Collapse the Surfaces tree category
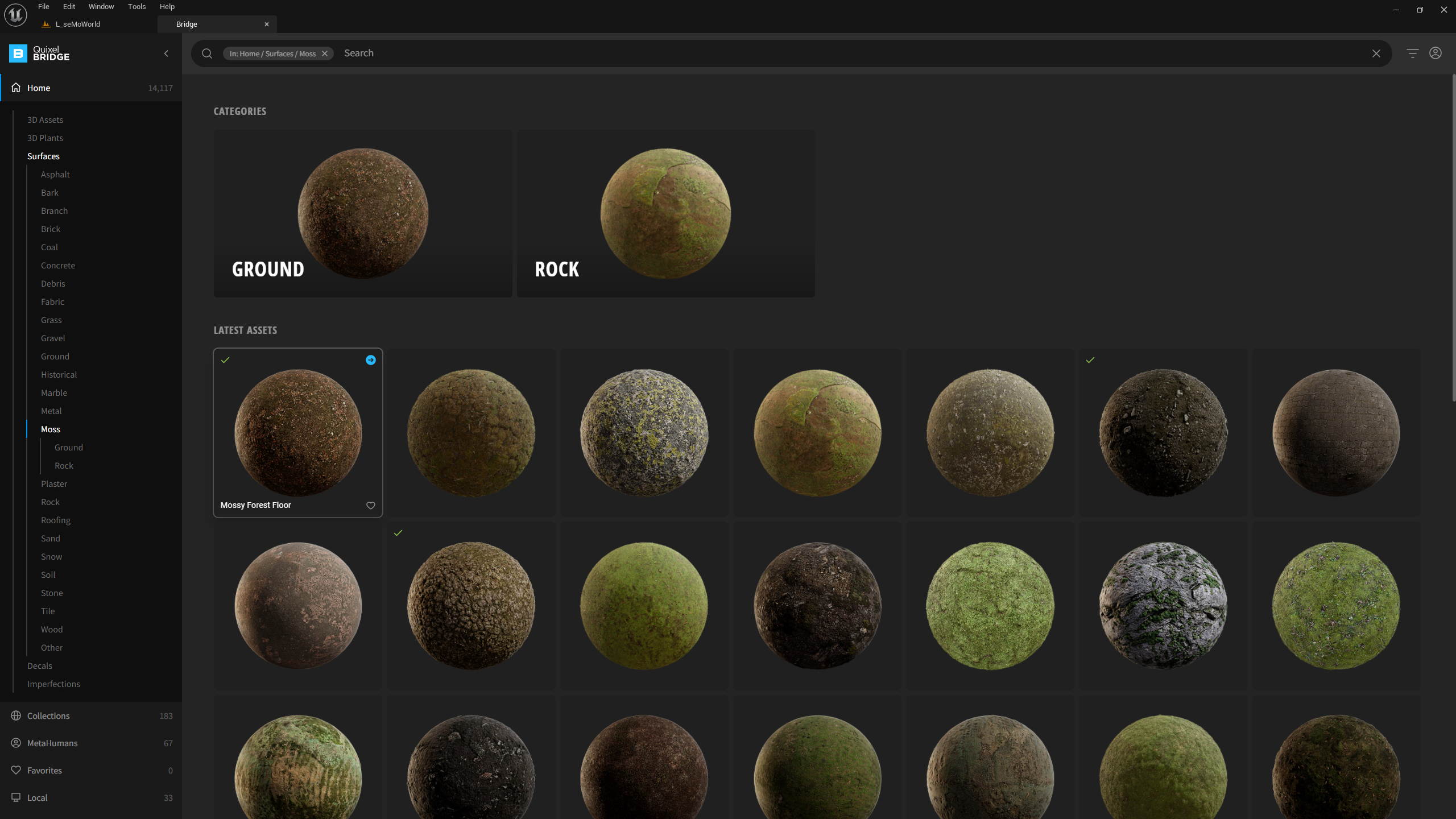 pyautogui.click(x=43, y=156)
